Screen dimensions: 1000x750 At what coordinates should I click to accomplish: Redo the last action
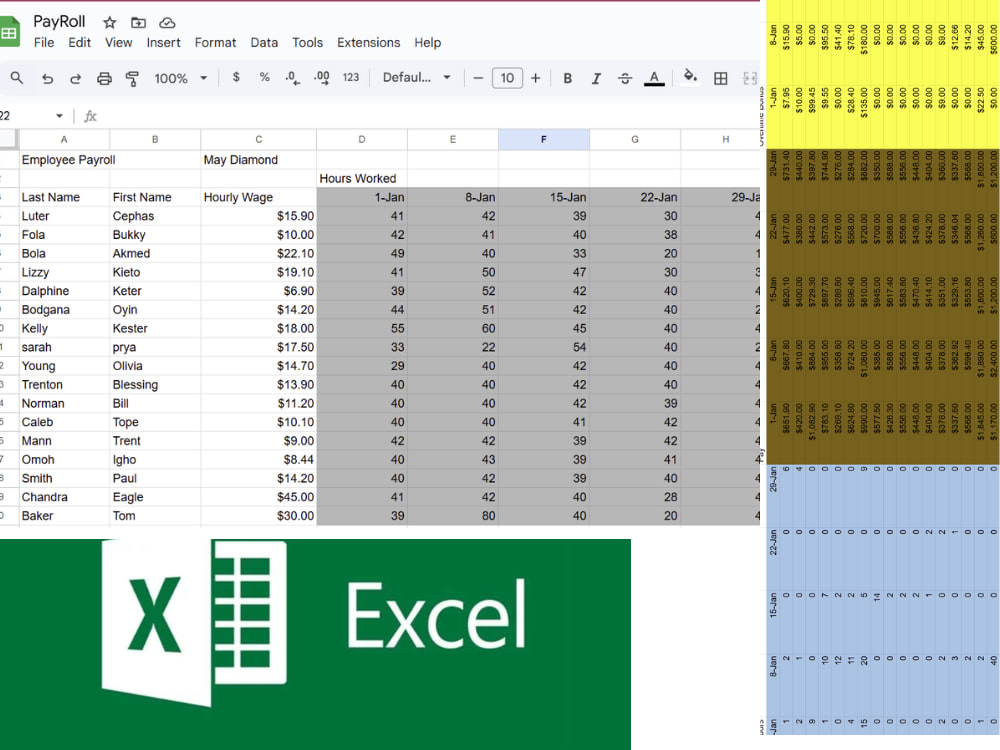(x=75, y=78)
